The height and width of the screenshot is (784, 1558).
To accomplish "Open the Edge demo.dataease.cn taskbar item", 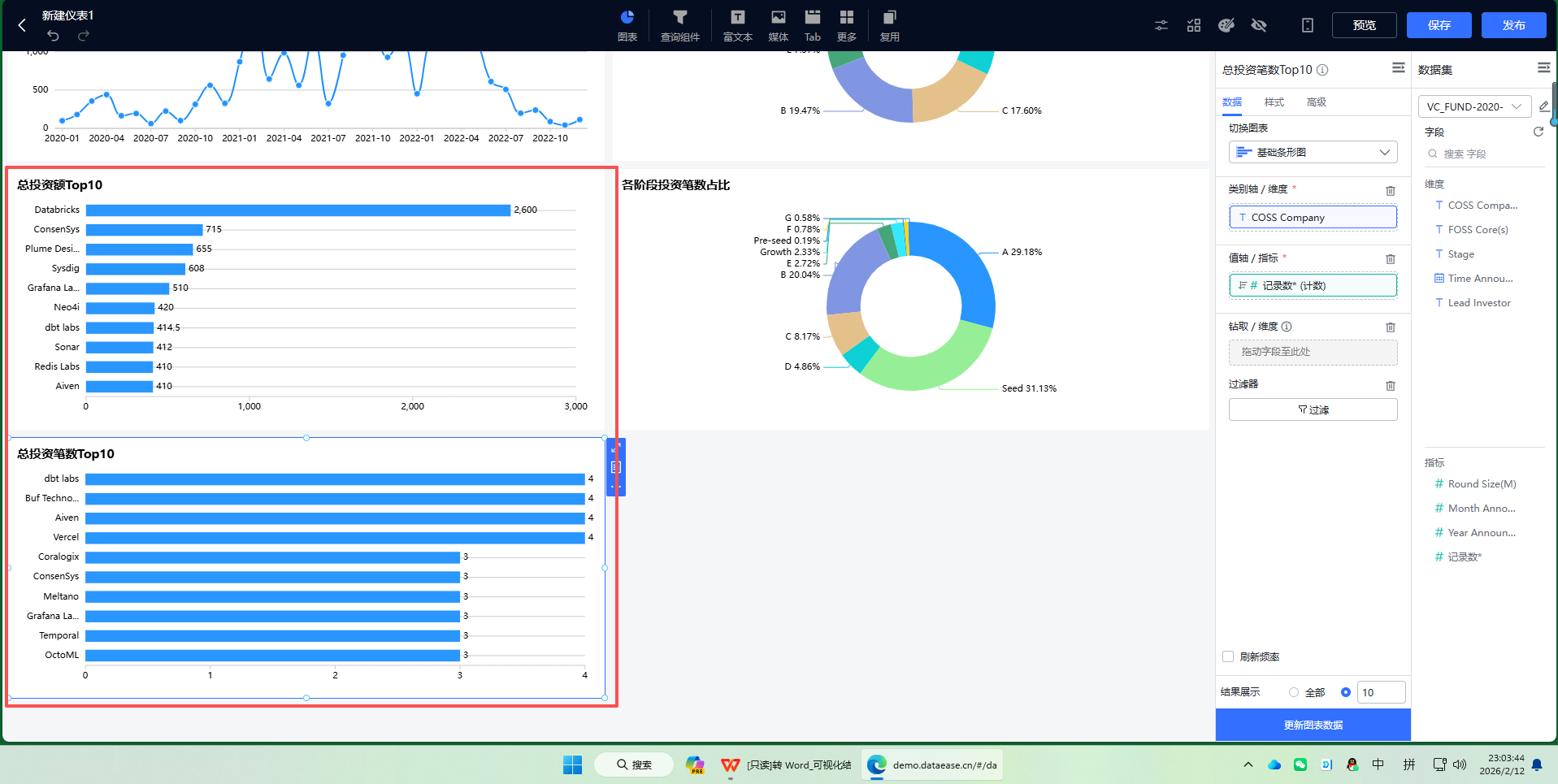I will (x=932, y=765).
